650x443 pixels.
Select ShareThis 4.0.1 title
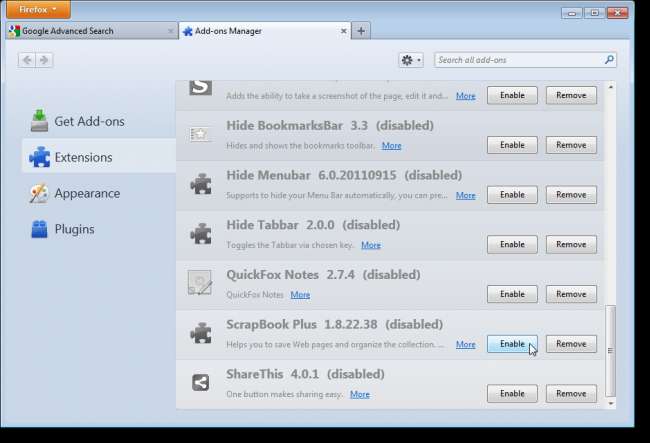point(272,374)
